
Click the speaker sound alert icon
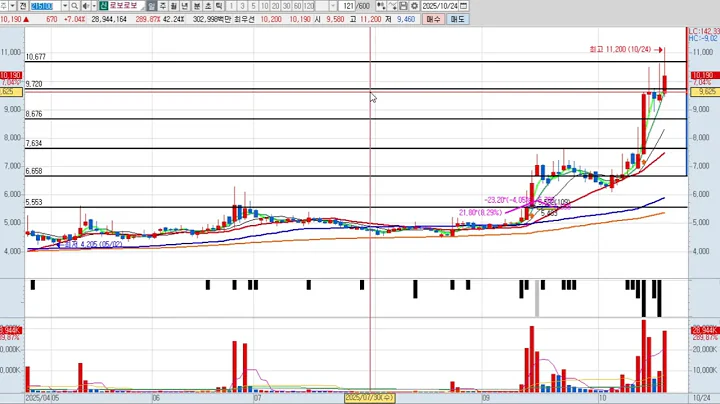[x=85, y=6]
